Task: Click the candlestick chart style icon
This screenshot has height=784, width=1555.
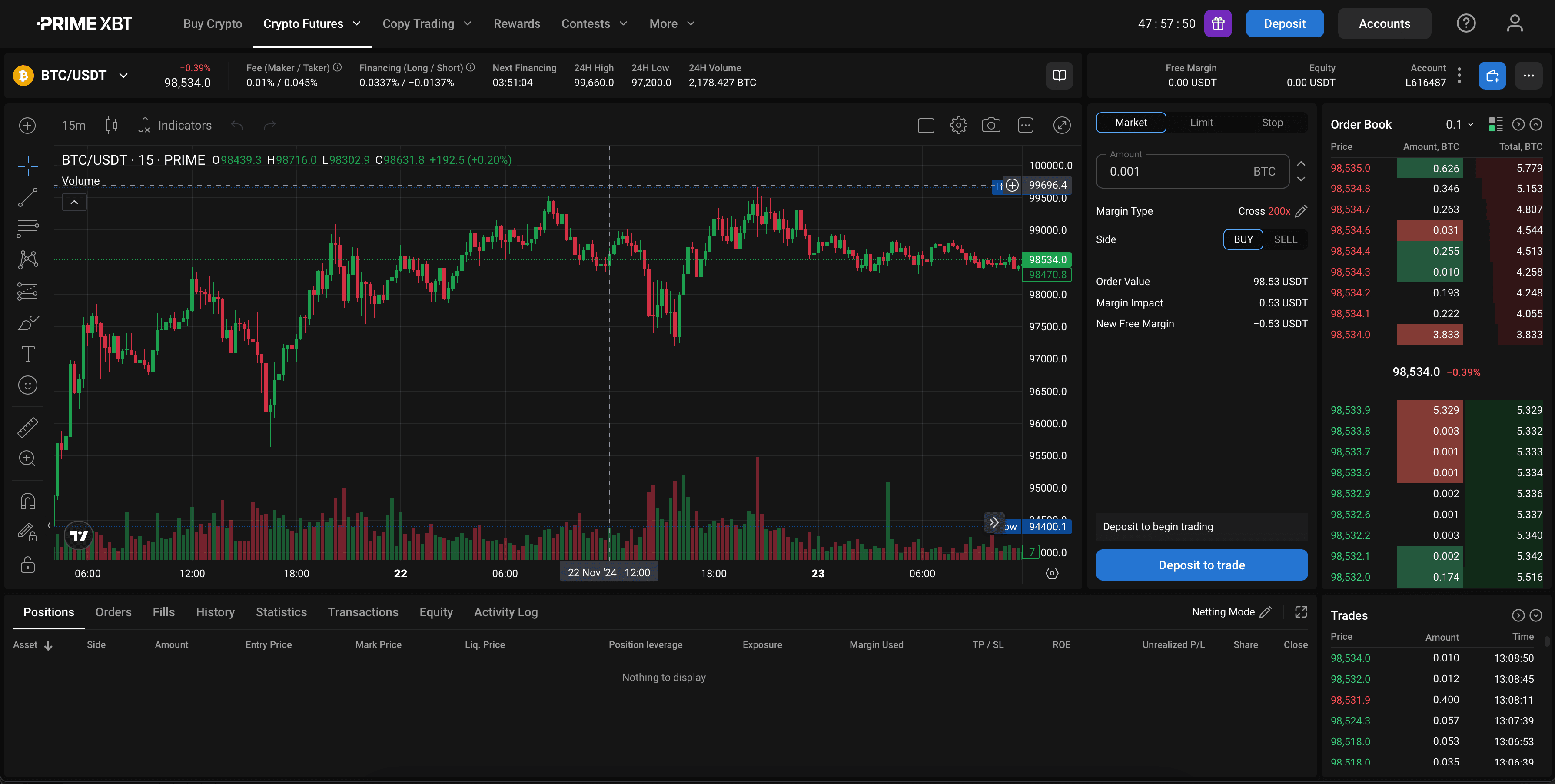Action: [x=112, y=126]
